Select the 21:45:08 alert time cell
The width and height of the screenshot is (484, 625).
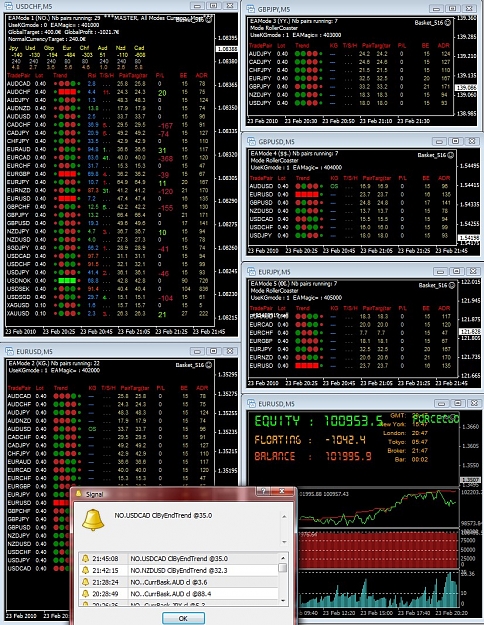click(x=106, y=558)
